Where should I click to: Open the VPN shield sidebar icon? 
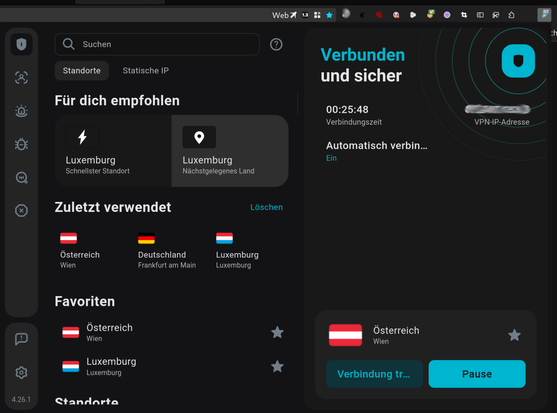21,44
